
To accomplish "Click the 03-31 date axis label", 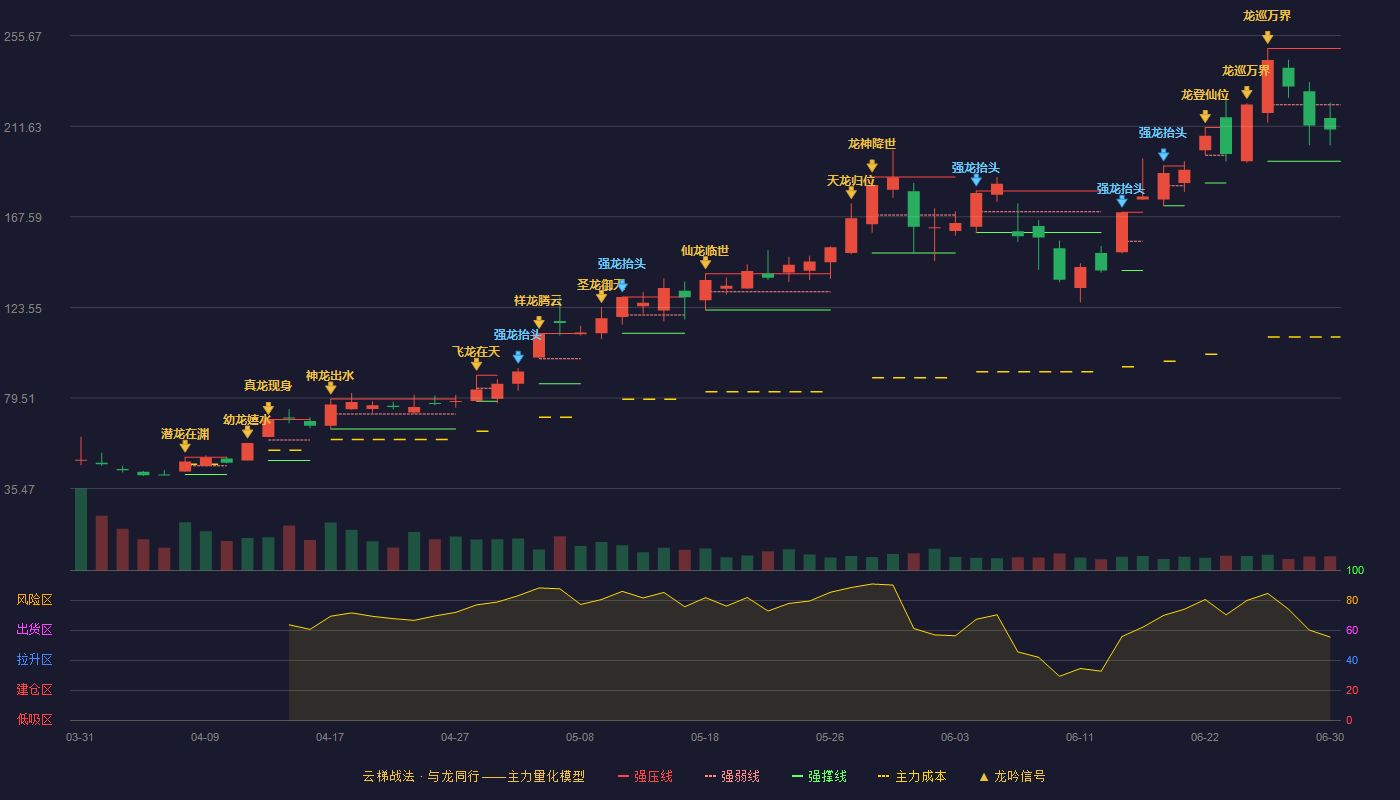I will (80, 737).
